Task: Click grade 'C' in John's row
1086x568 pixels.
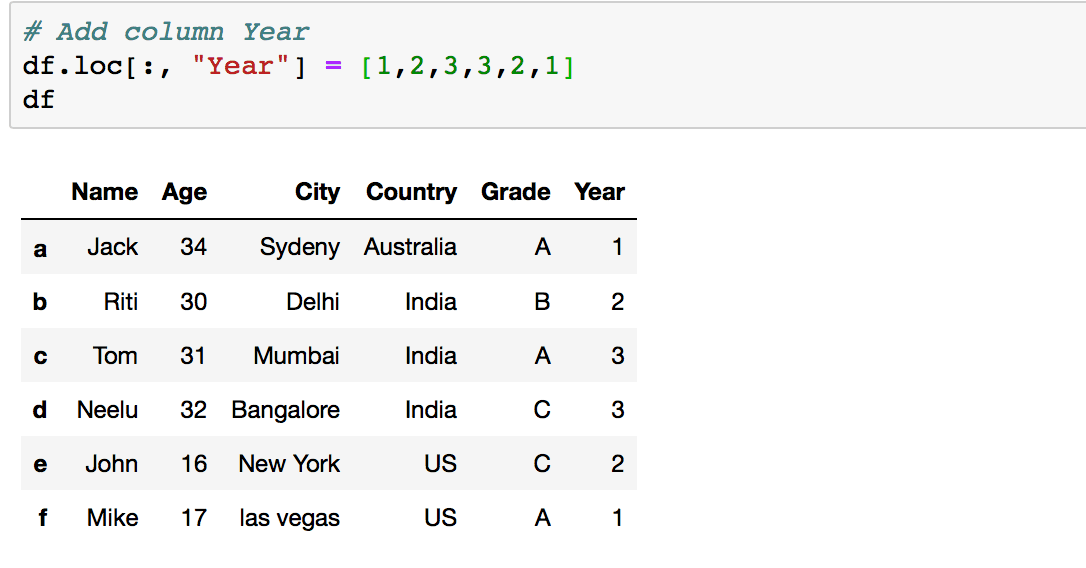Action: click(542, 464)
